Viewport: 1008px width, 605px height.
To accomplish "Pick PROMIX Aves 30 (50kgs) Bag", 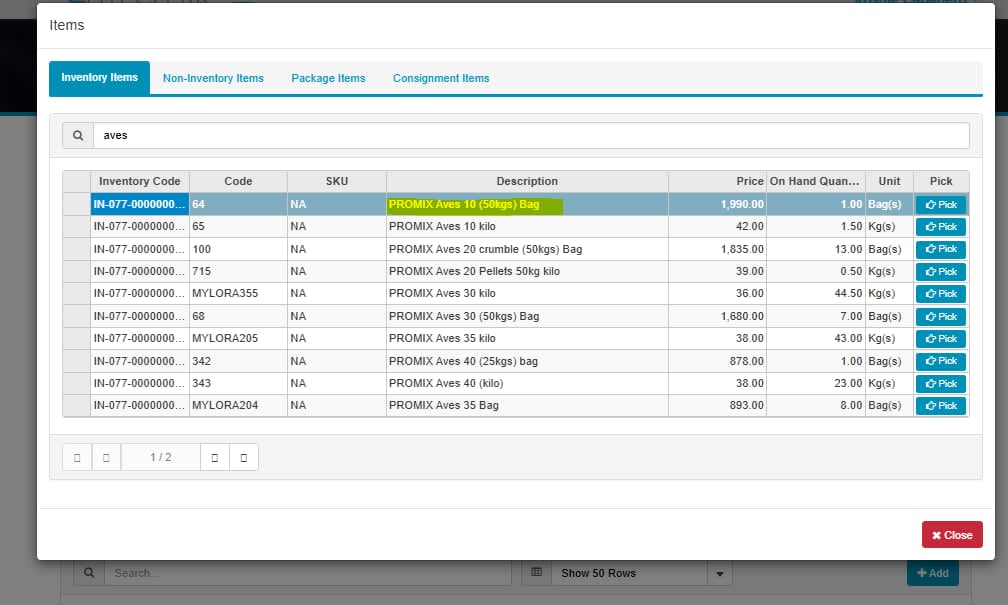I will [x=940, y=316].
